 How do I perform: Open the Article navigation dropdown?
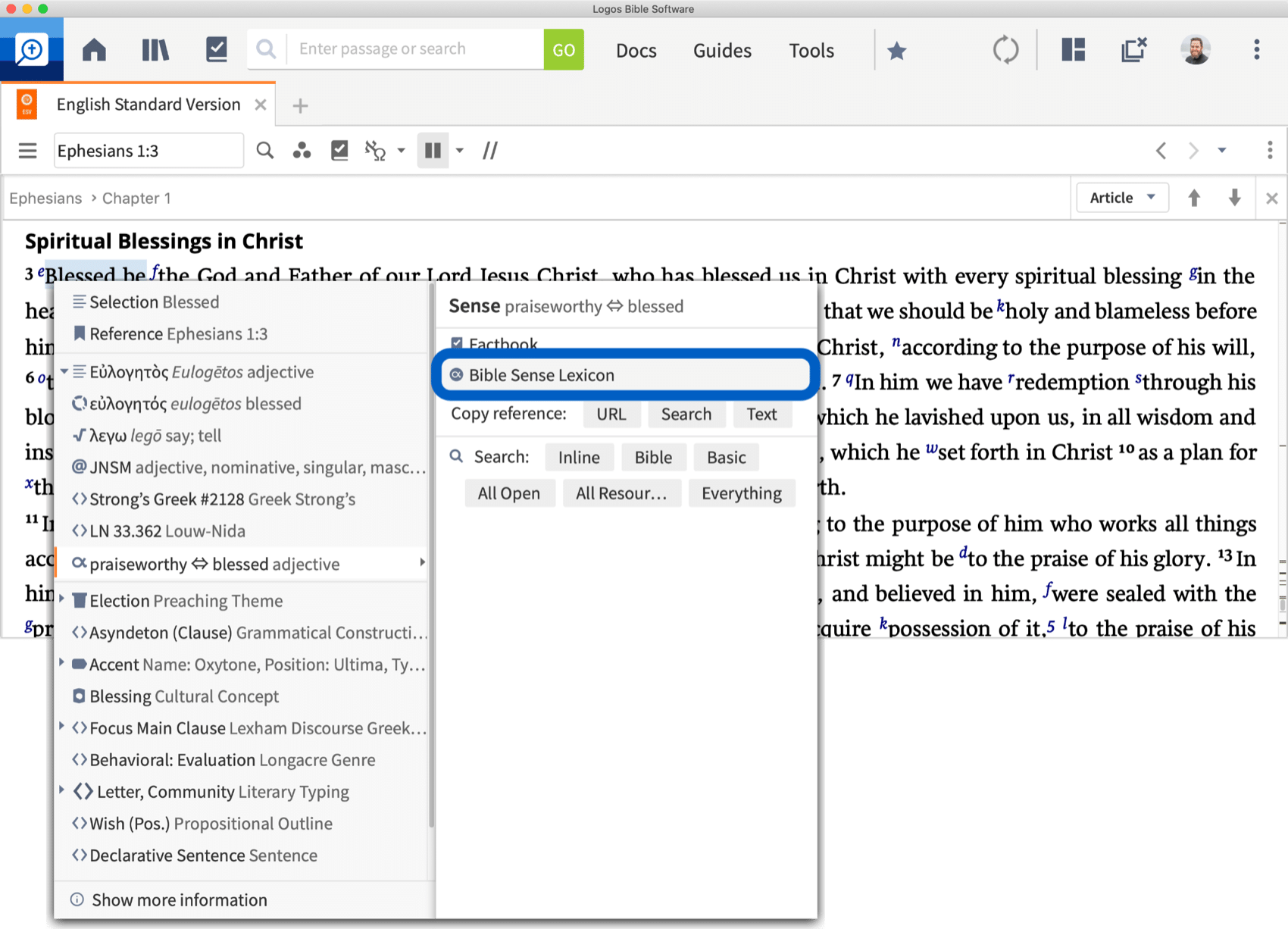pos(1122,198)
